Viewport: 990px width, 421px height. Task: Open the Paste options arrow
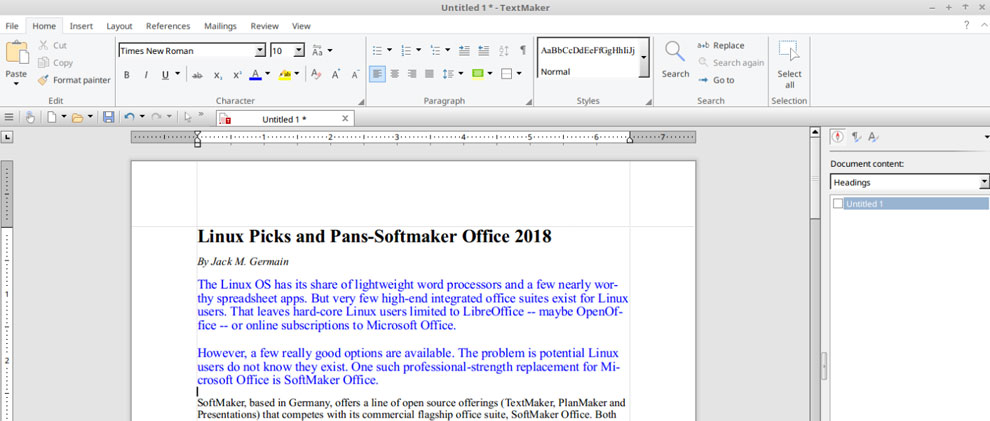(16, 83)
